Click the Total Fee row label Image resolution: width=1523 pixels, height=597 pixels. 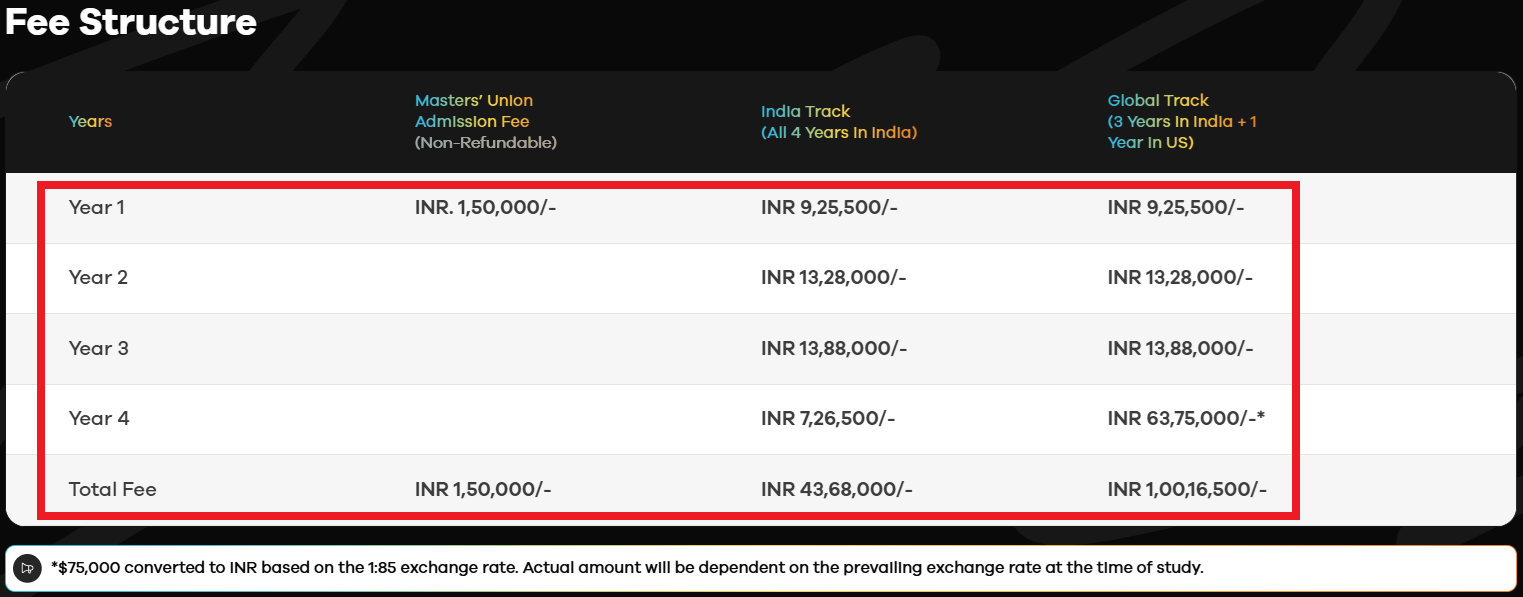tap(112, 489)
